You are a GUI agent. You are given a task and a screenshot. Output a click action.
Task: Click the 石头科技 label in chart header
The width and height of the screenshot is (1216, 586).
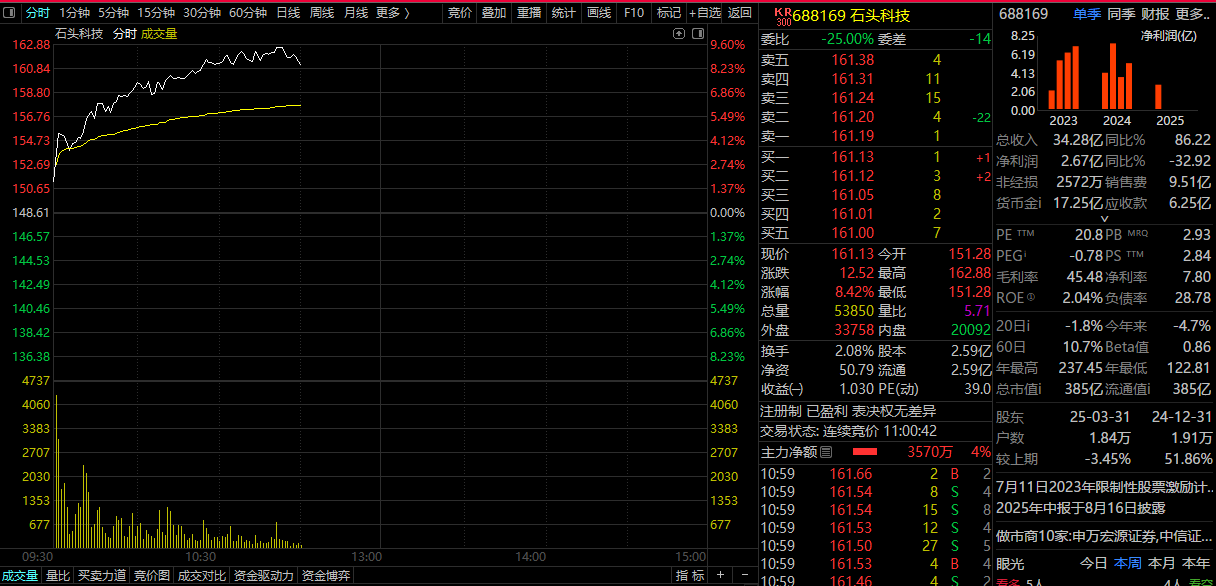tap(79, 33)
